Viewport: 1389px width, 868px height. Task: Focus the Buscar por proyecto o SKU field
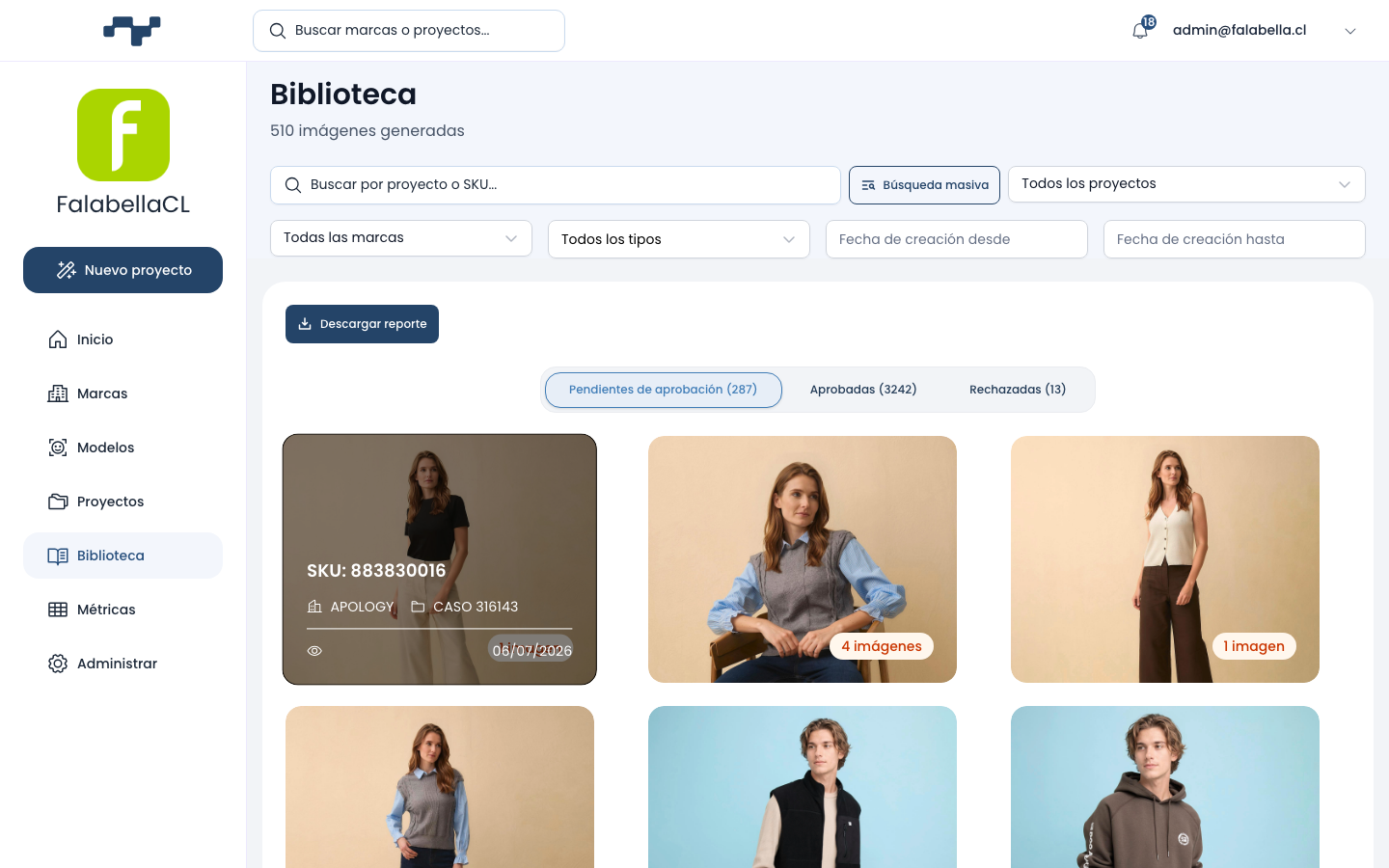click(x=556, y=185)
